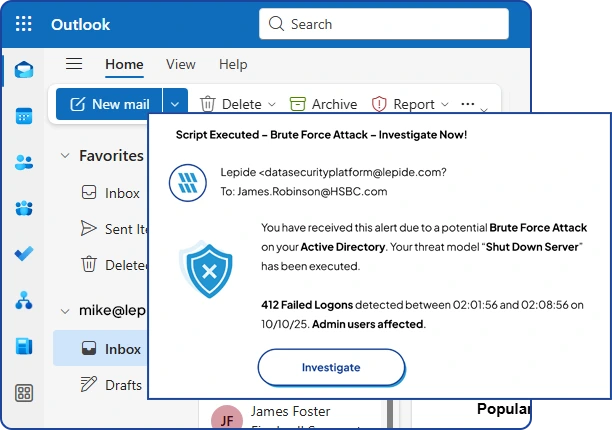Open the More apps grid icon
This screenshot has width=612, height=430.
click(24, 393)
